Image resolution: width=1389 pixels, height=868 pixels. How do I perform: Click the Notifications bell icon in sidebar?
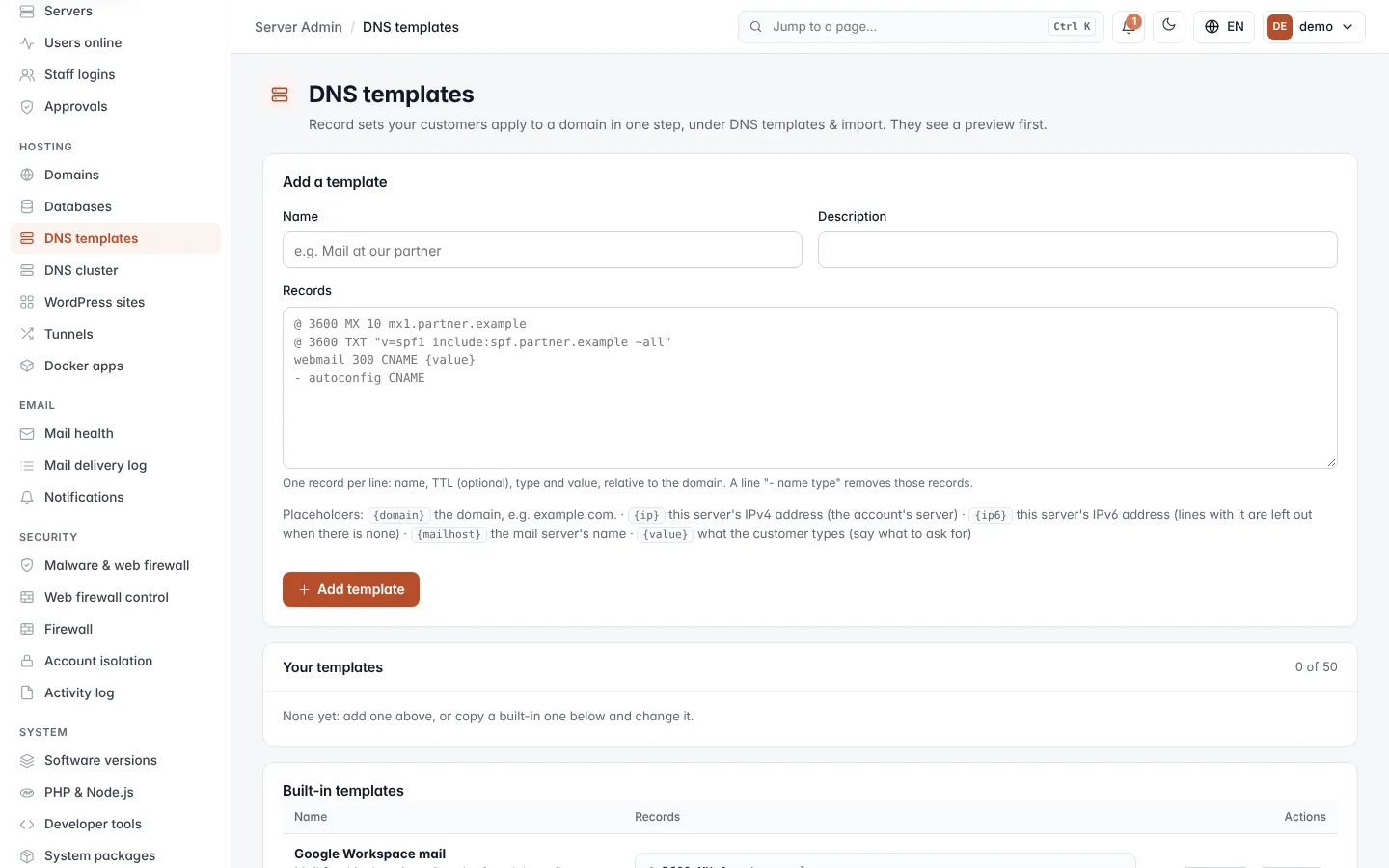click(x=27, y=498)
